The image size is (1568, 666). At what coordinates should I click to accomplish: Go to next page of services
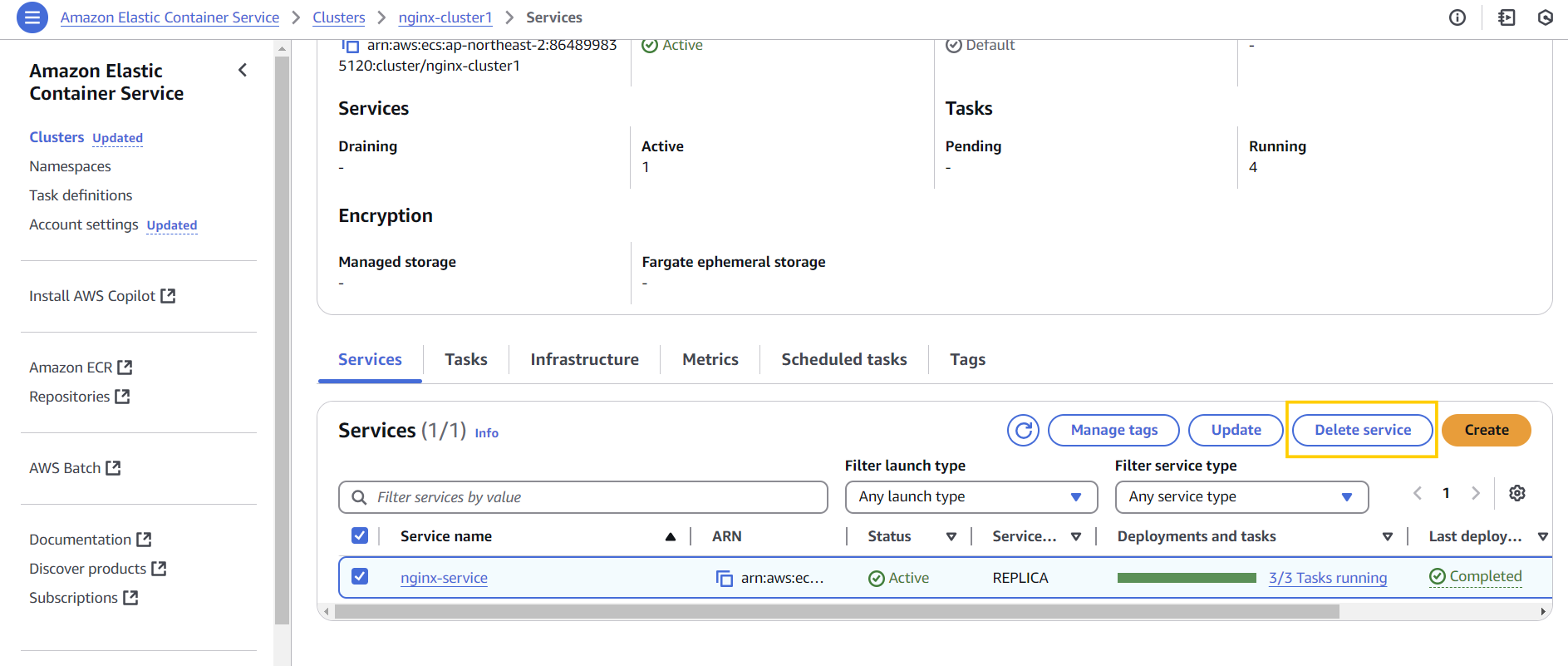[1476, 493]
